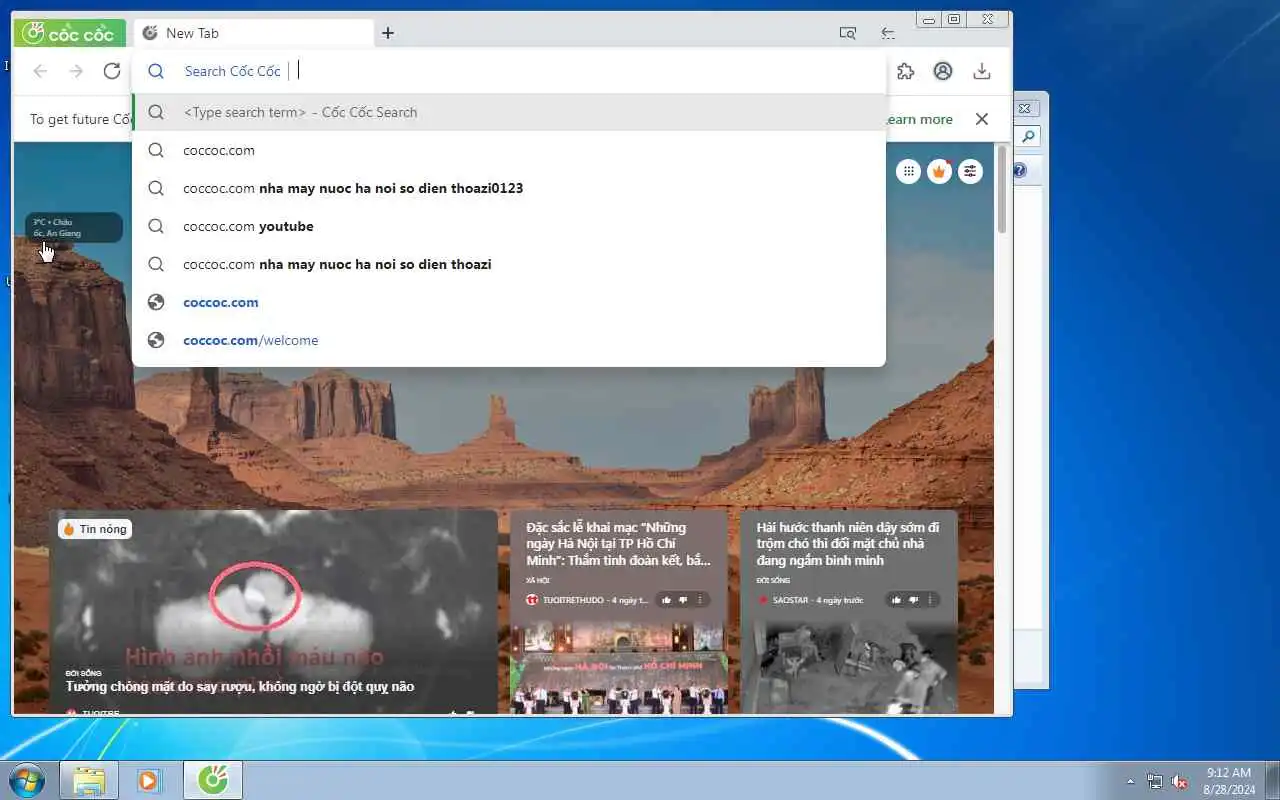The height and width of the screenshot is (800, 1280).
Task: Open Windows Explorer from the taskbar
Action: point(89,780)
